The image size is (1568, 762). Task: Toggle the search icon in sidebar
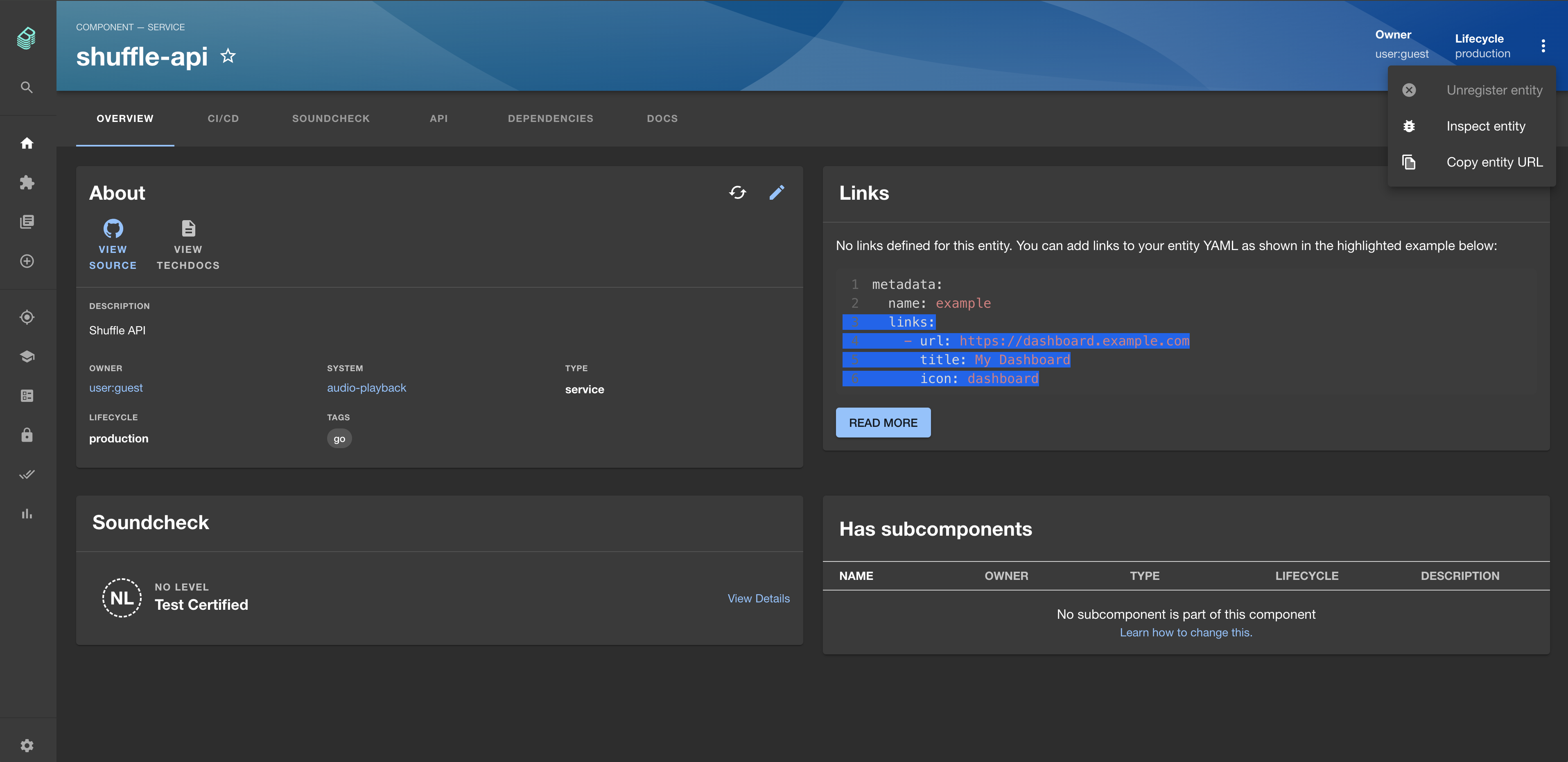click(26, 87)
